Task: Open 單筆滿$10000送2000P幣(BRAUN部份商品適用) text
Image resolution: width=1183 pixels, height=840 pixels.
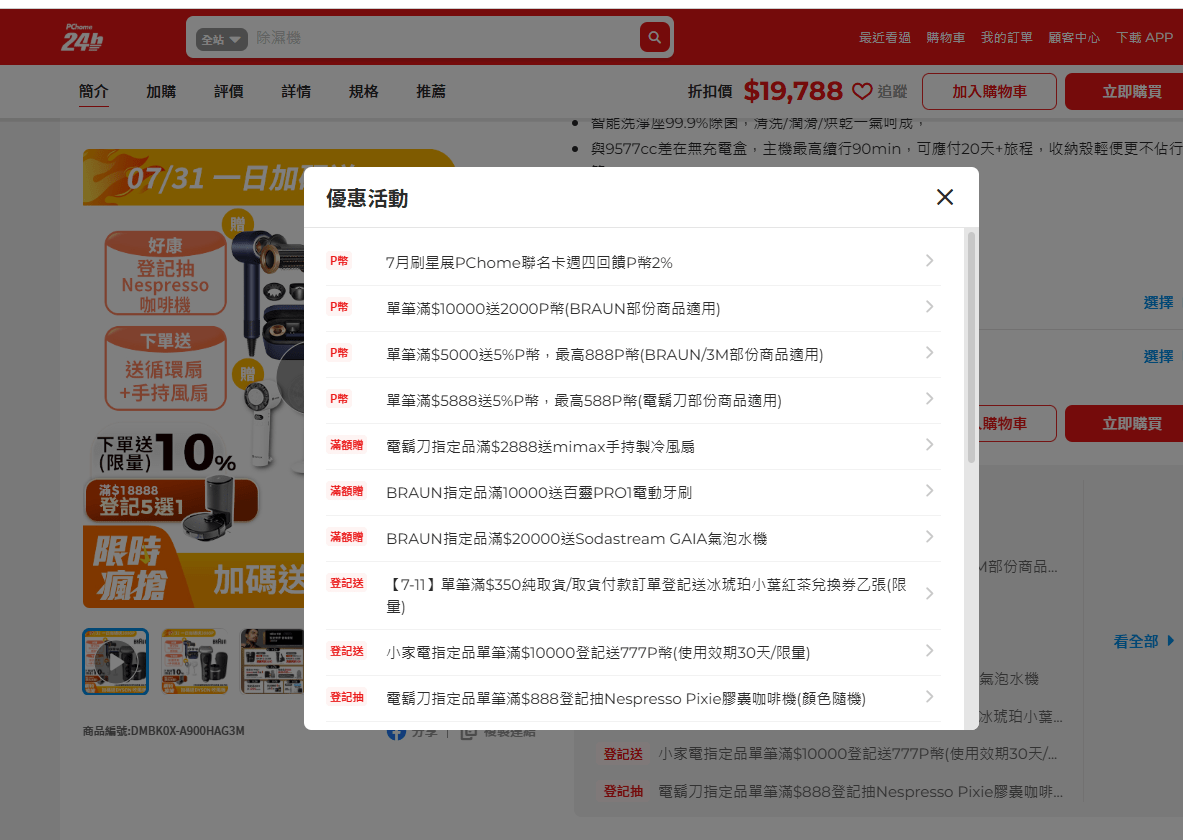Action: [x=553, y=309]
